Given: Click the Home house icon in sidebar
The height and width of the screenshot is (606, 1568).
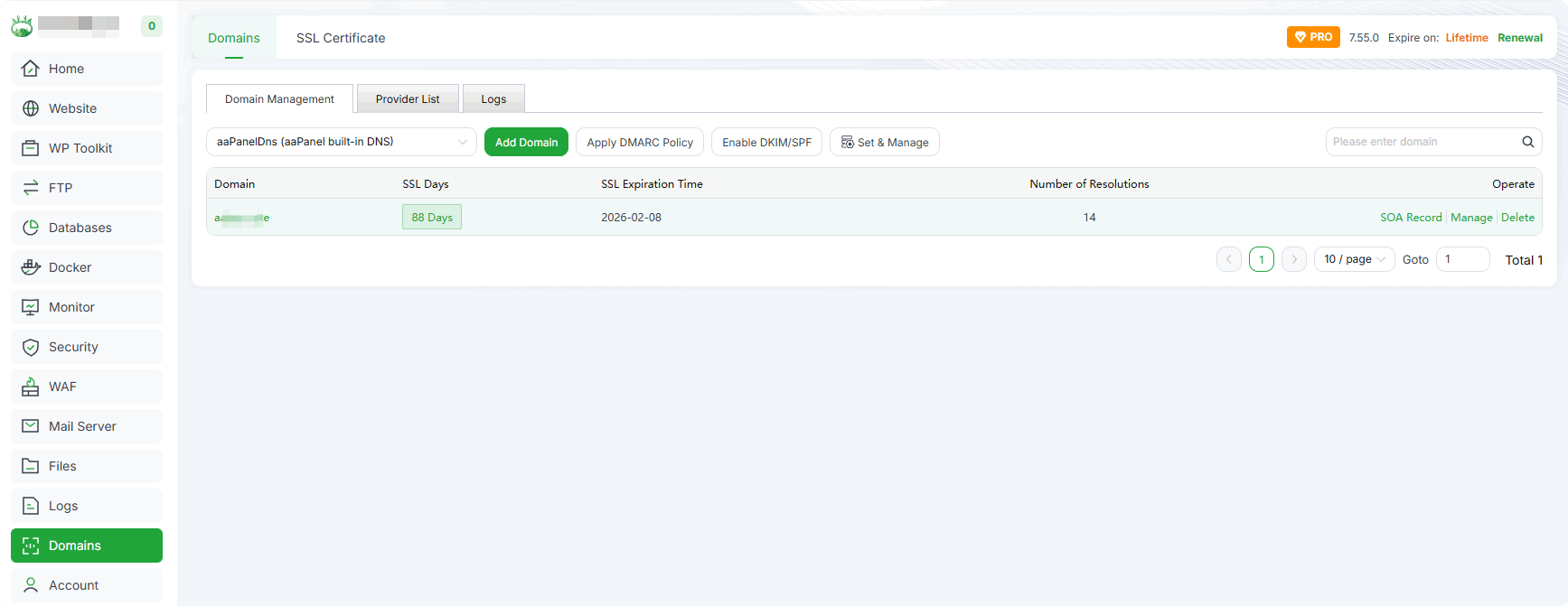Looking at the screenshot, I should [31, 69].
